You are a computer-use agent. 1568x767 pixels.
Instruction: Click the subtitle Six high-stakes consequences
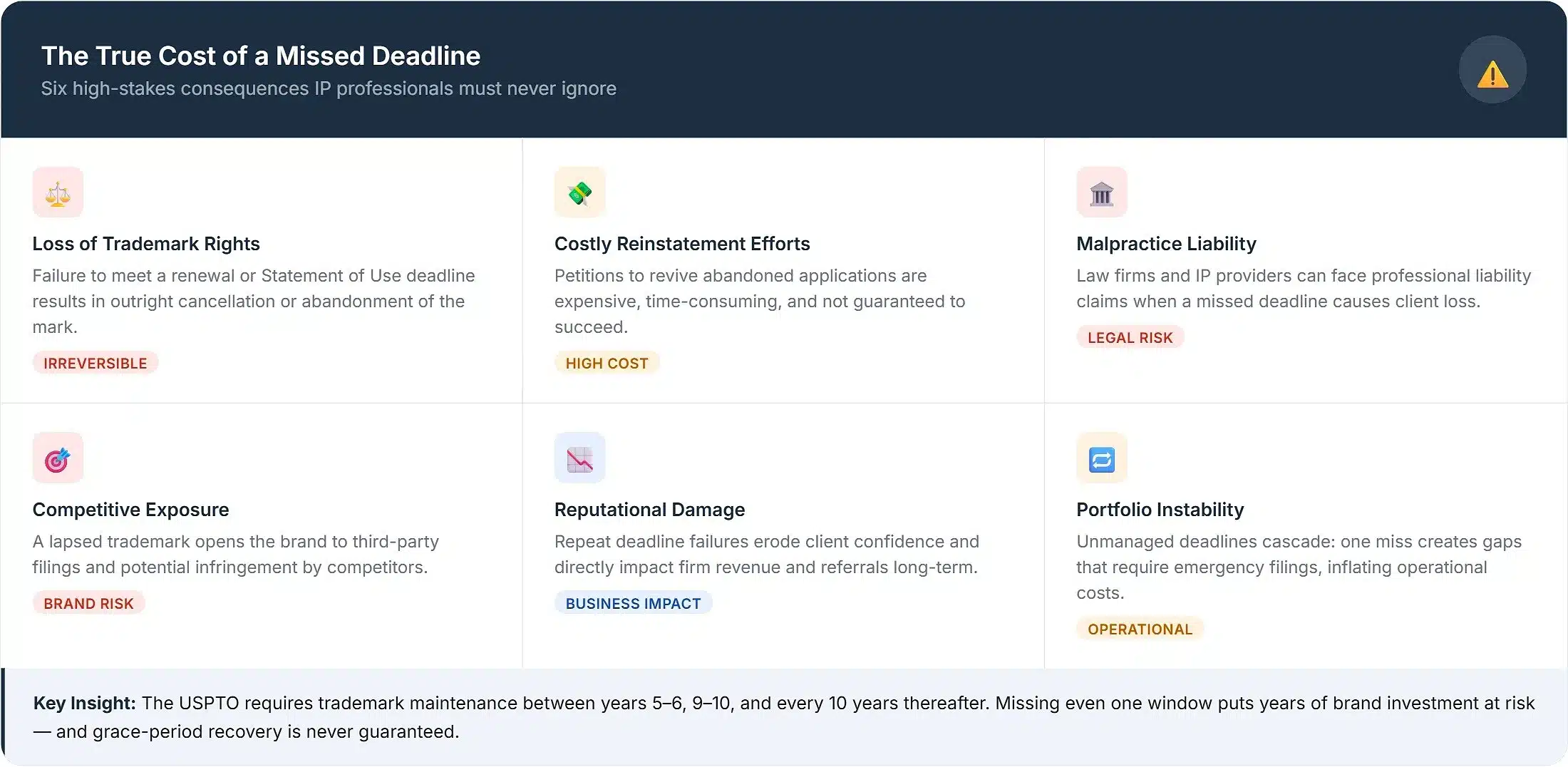click(x=329, y=88)
